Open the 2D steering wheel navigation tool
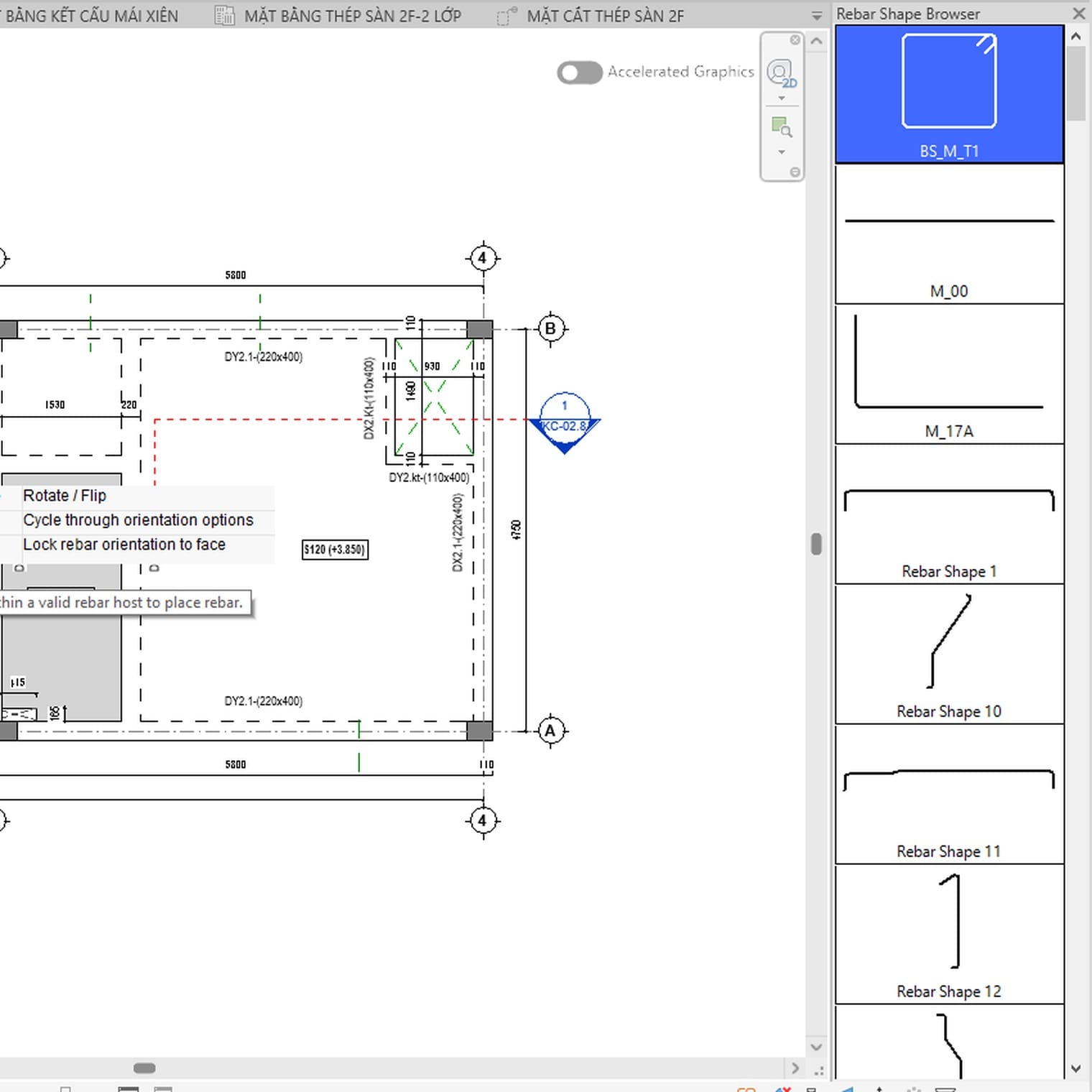The width and height of the screenshot is (1092, 1092). point(782,73)
